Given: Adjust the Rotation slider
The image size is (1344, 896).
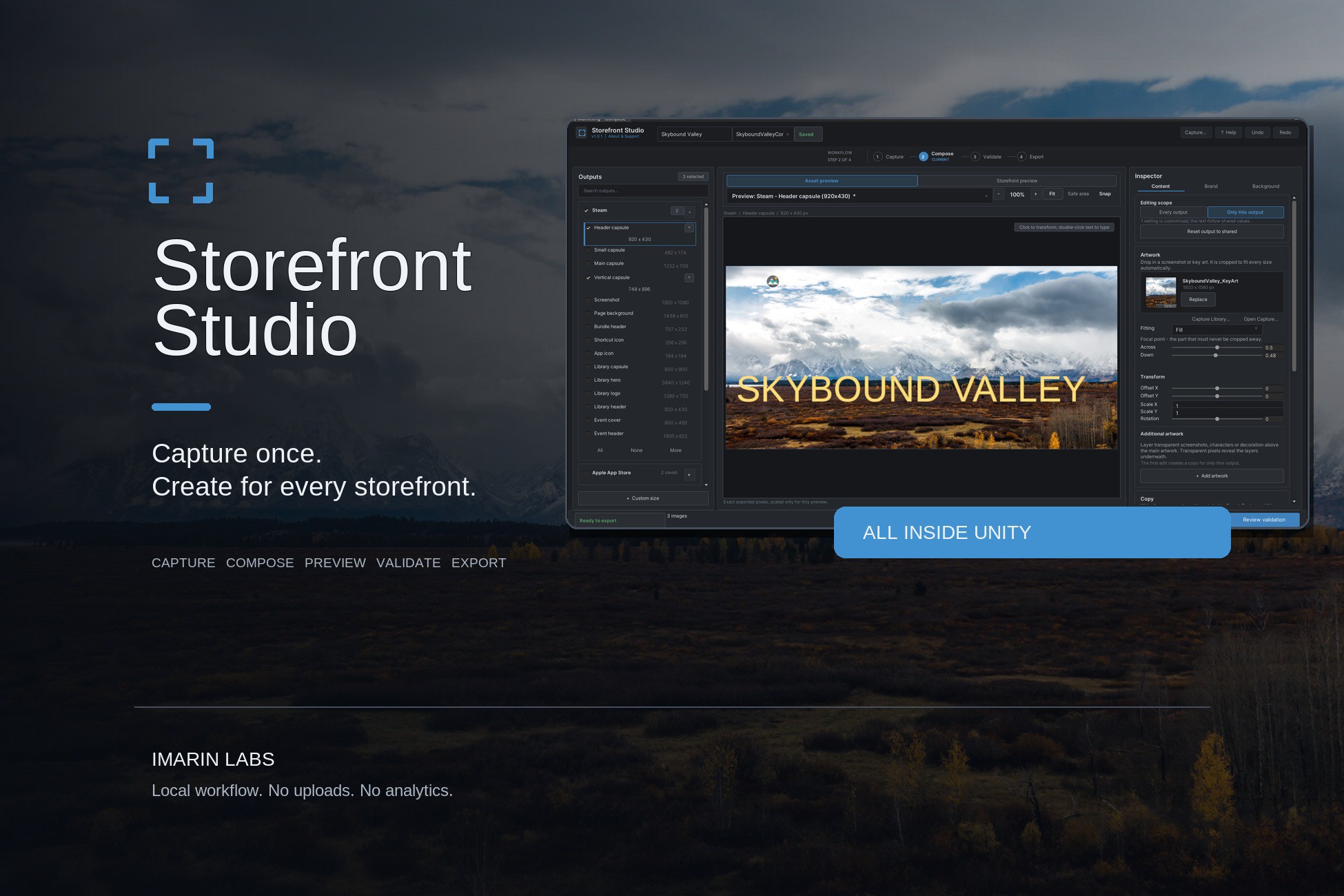Looking at the screenshot, I should [x=1217, y=419].
